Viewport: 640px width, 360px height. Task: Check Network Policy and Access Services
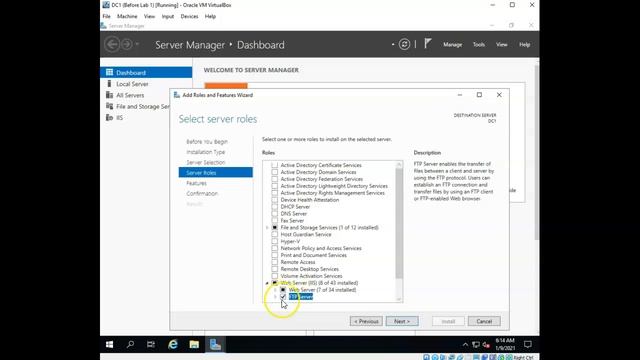tap(275, 248)
